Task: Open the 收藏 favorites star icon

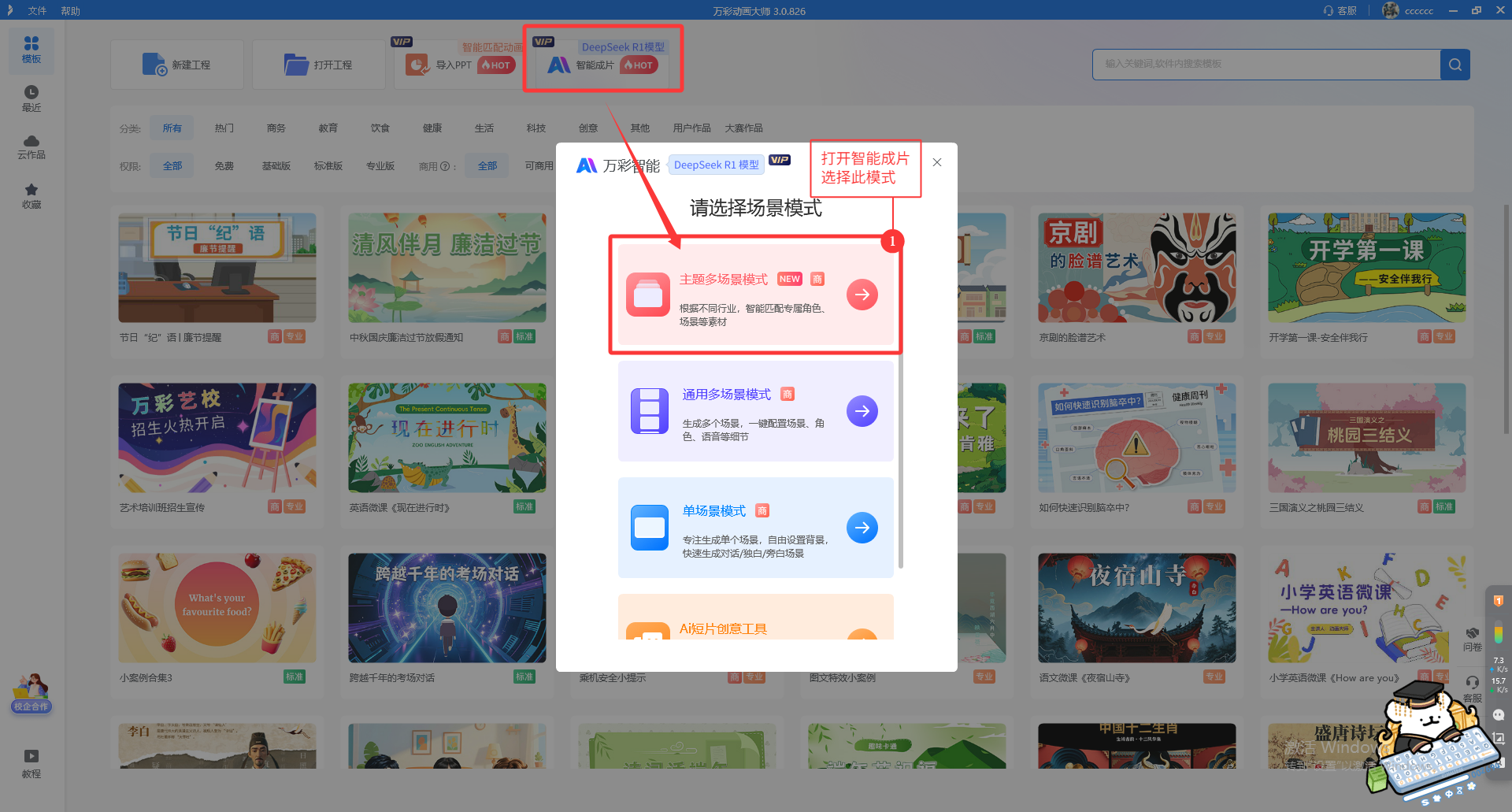Action: point(31,195)
